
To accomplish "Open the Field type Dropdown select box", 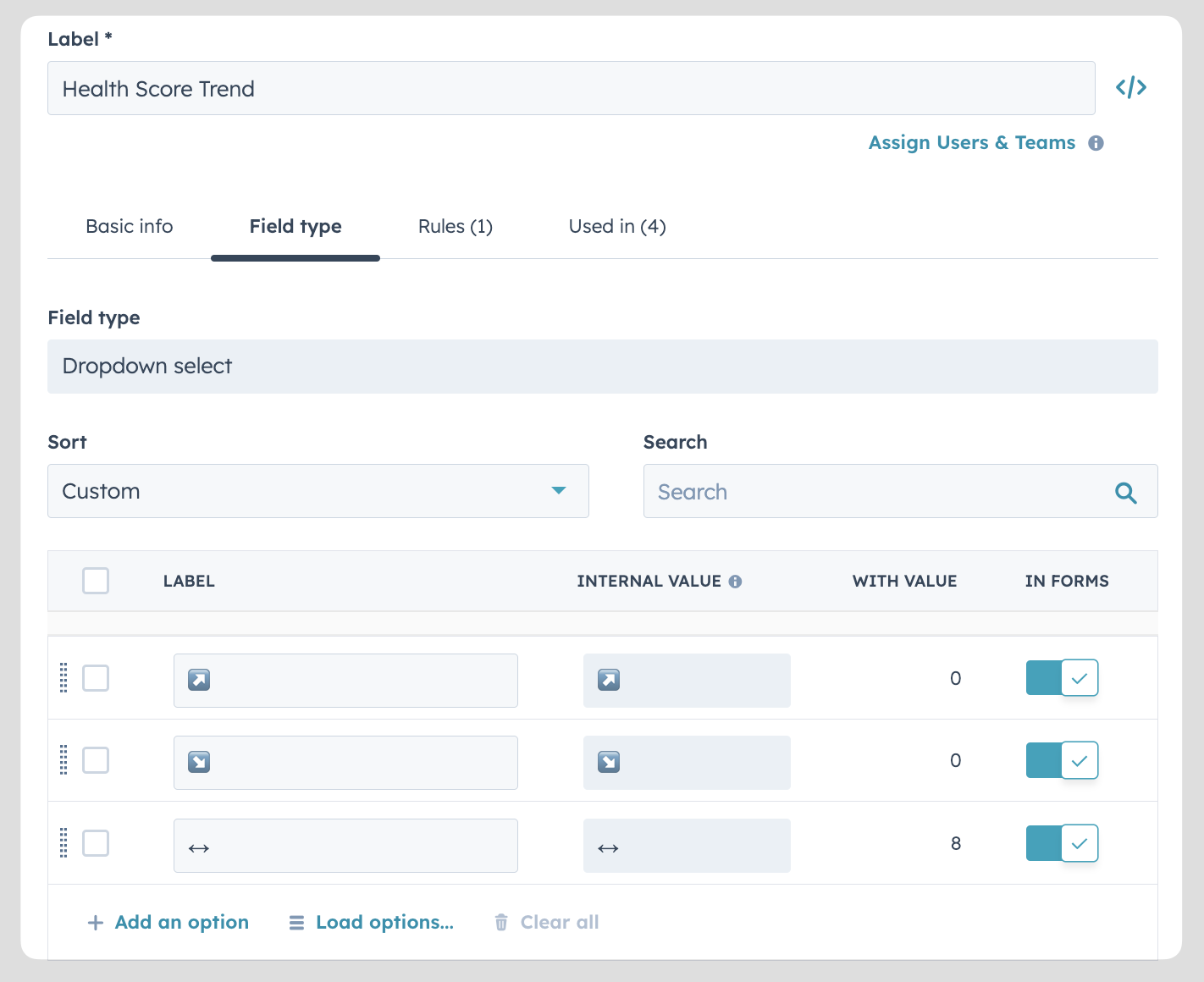I will [x=603, y=367].
